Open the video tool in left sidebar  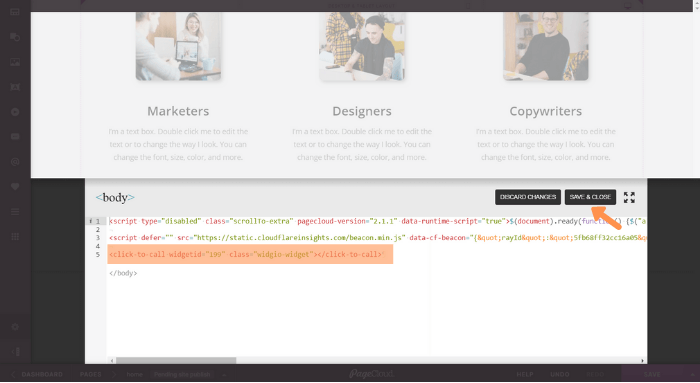click(x=15, y=112)
